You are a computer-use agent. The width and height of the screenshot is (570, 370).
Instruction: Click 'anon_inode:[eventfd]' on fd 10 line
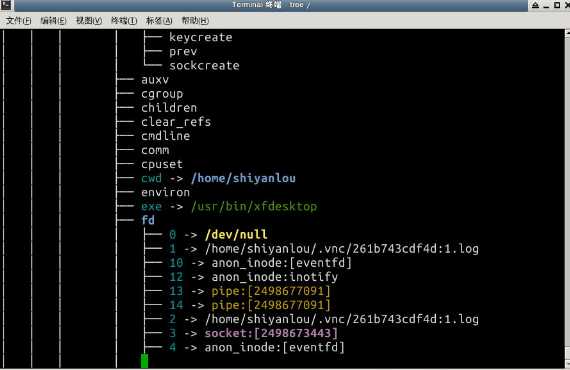pos(282,263)
